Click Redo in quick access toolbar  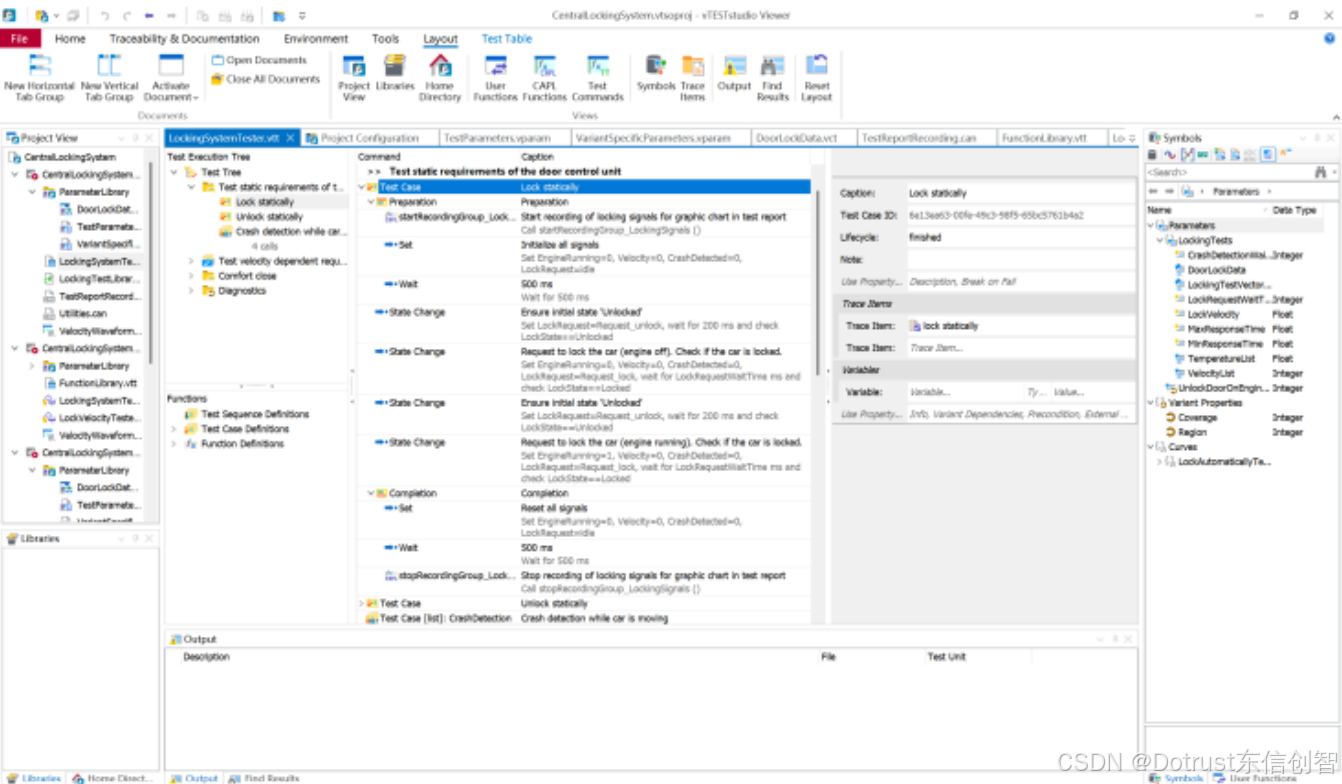tap(126, 16)
